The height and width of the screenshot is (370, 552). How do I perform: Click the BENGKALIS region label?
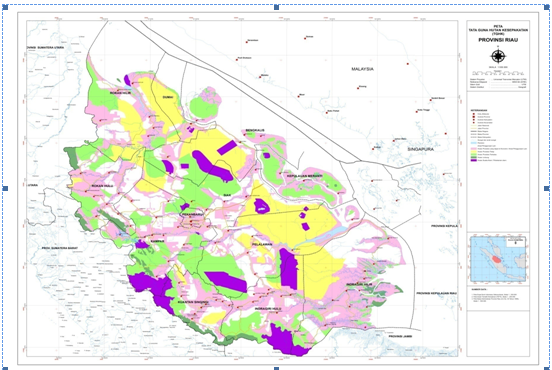tap(255, 130)
